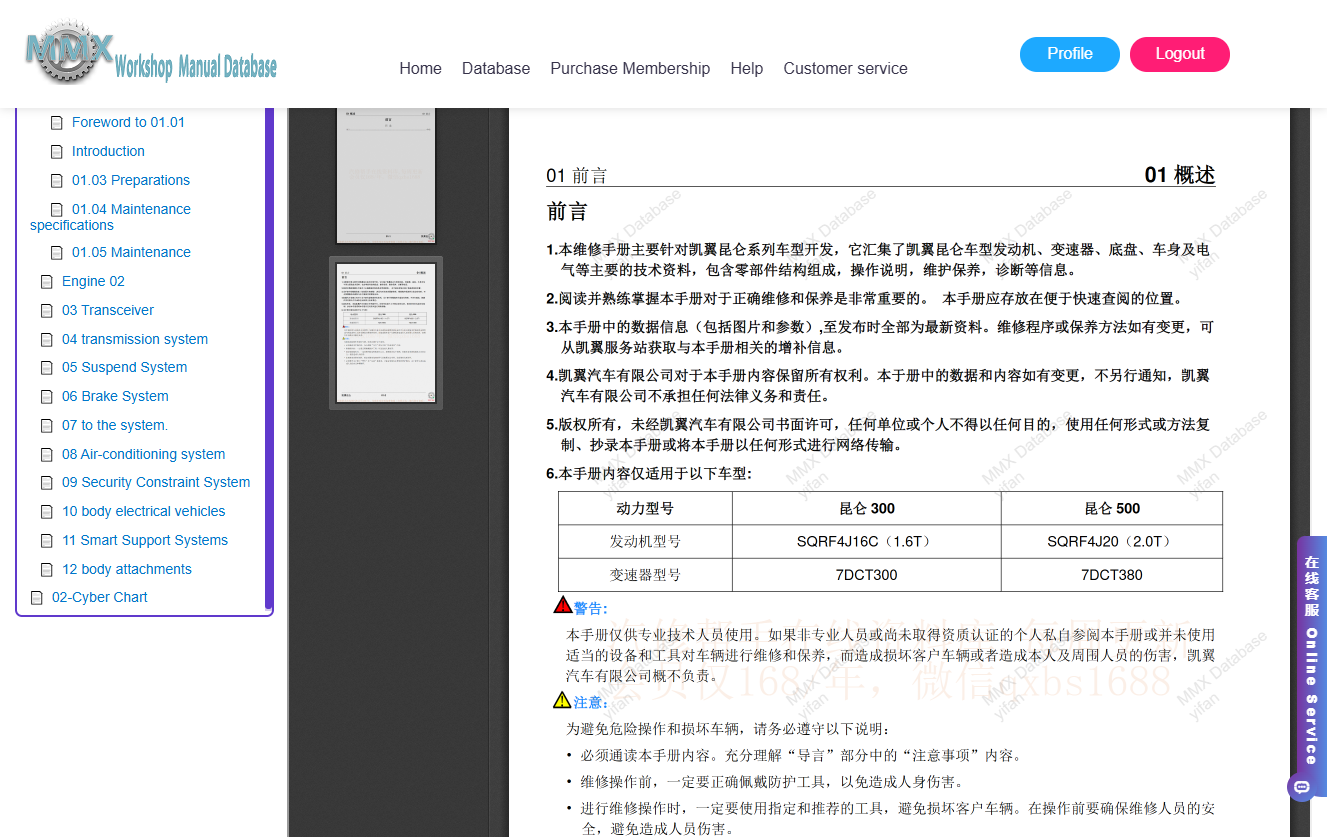Click document icon beside 04 transmission system
Screen dimensions: 1327x837
pyautogui.click(x=47, y=340)
